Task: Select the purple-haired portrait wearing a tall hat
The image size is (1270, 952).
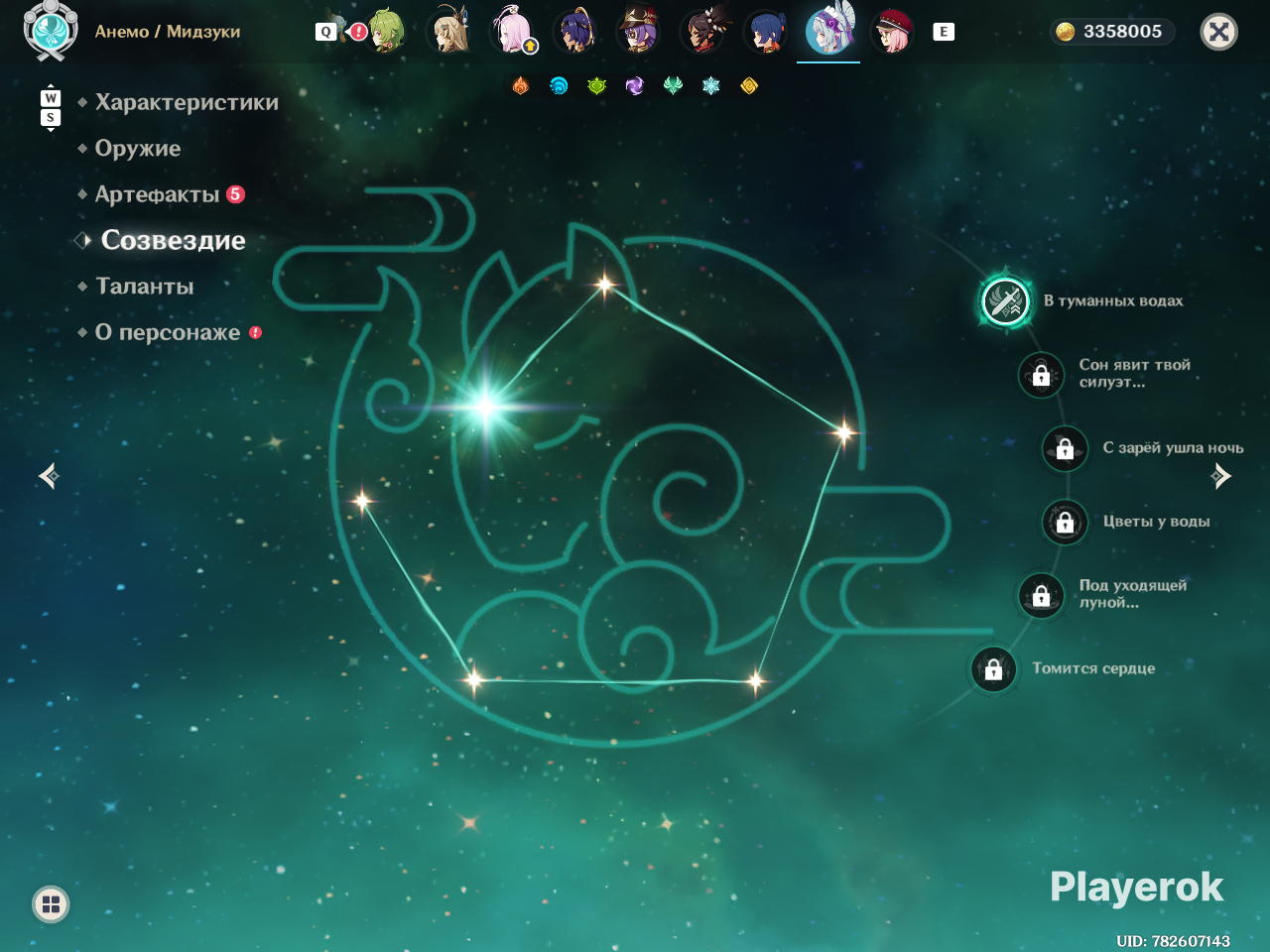Action: pos(639,31)
